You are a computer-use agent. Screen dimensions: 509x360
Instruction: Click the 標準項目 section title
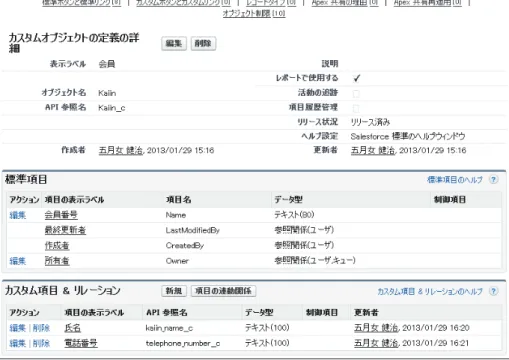[26, 180]
